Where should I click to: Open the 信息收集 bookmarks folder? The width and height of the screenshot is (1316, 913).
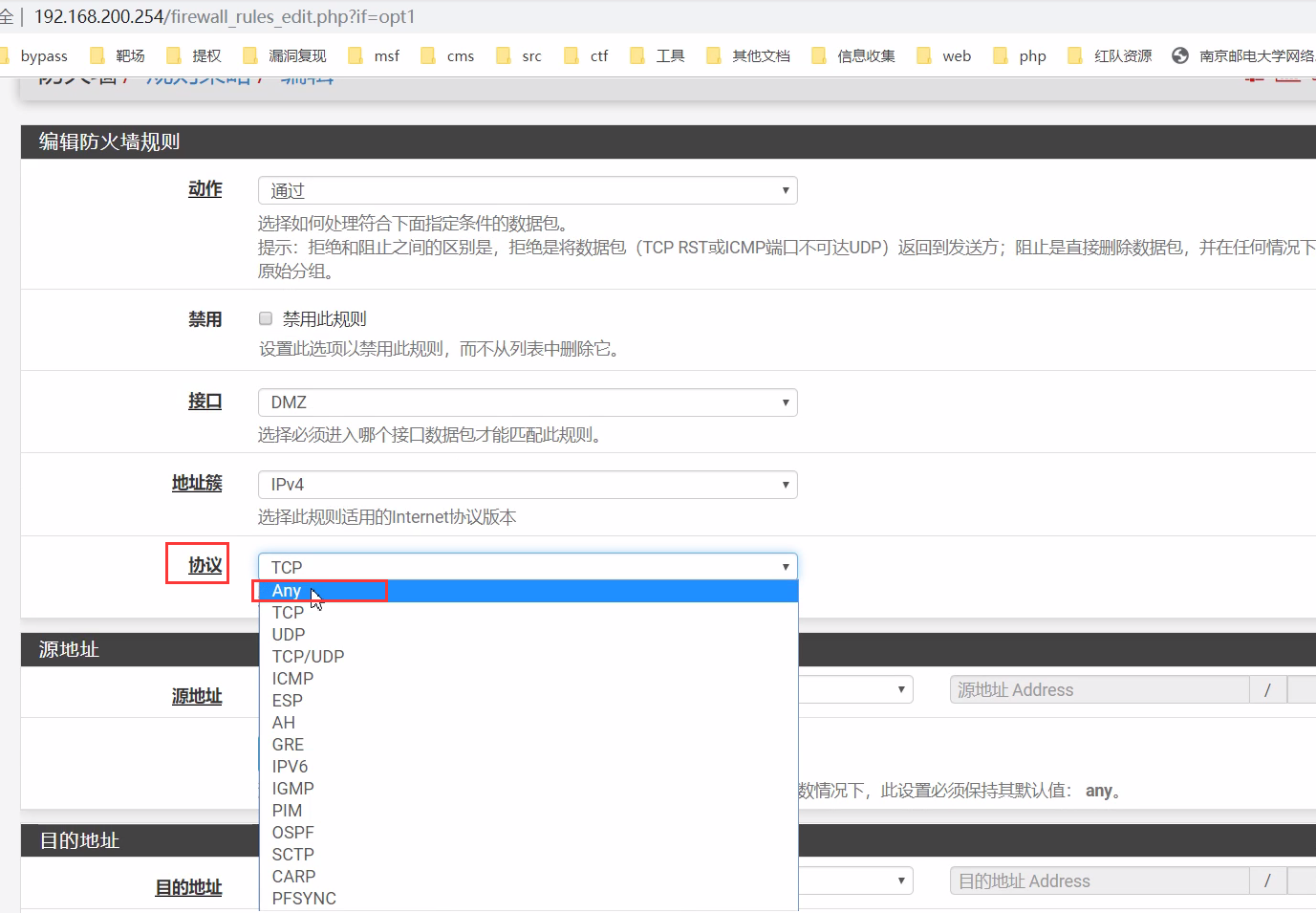click(x=865, y=55)
